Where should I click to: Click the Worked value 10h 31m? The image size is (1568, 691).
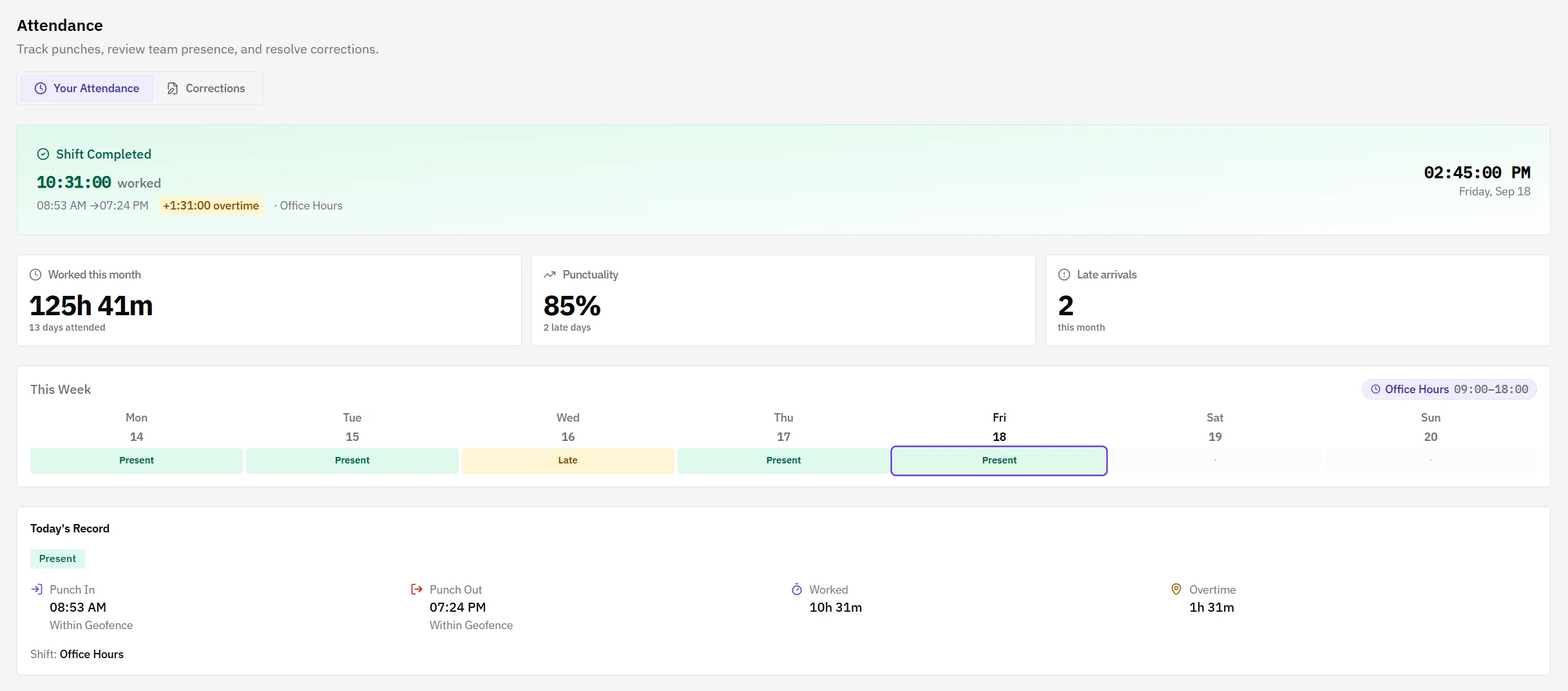[836, 607]
